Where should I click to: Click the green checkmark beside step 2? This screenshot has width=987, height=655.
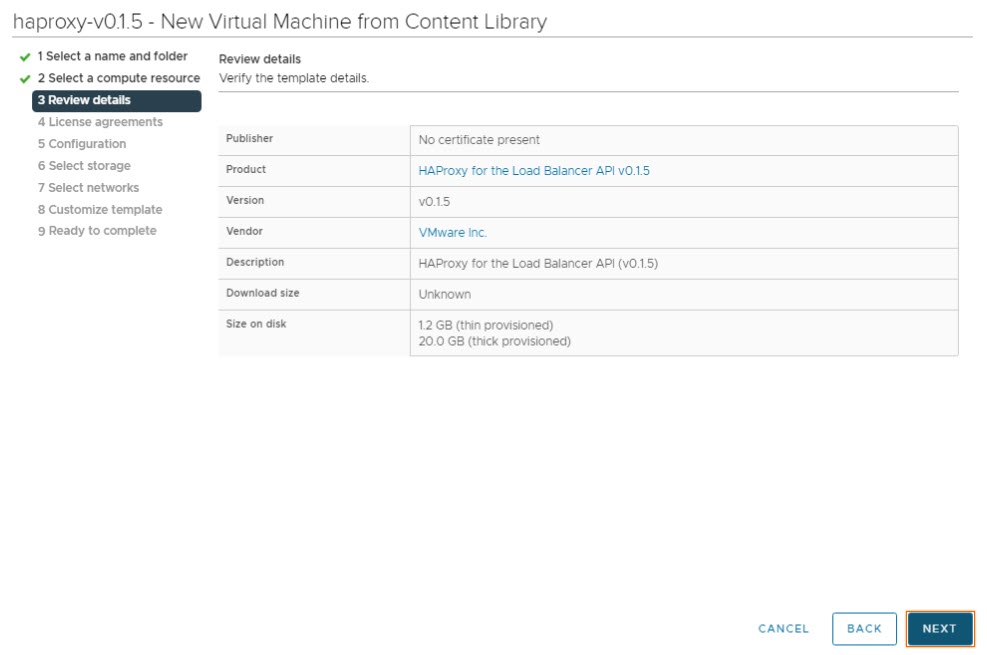25,79
